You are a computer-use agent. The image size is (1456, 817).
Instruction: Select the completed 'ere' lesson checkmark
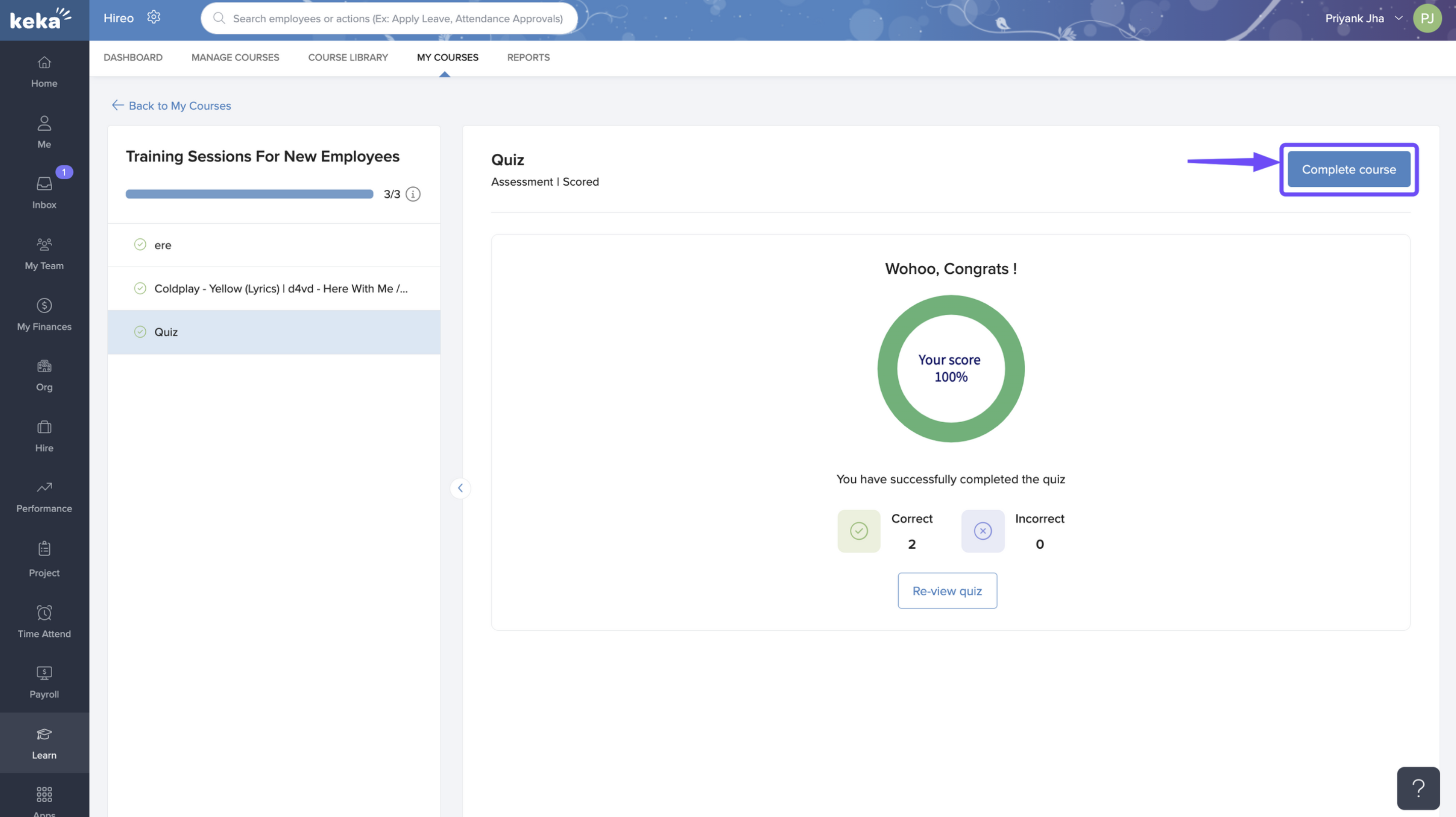(x=140, y=245)
